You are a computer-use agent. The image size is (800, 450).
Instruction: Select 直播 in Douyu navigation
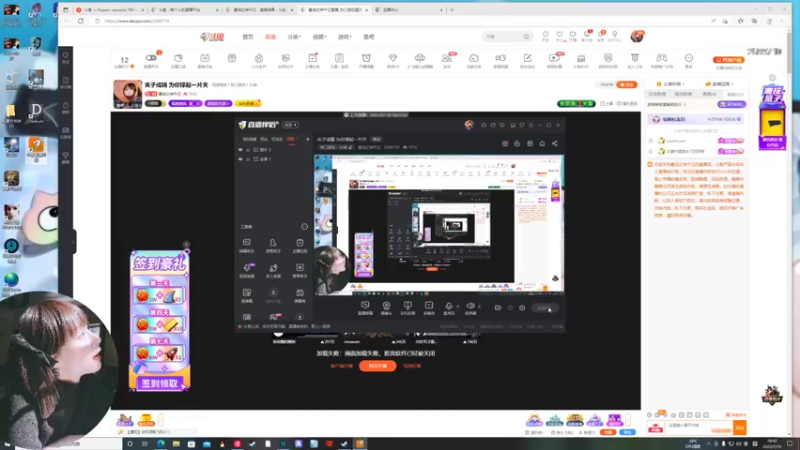click(270, 37)
